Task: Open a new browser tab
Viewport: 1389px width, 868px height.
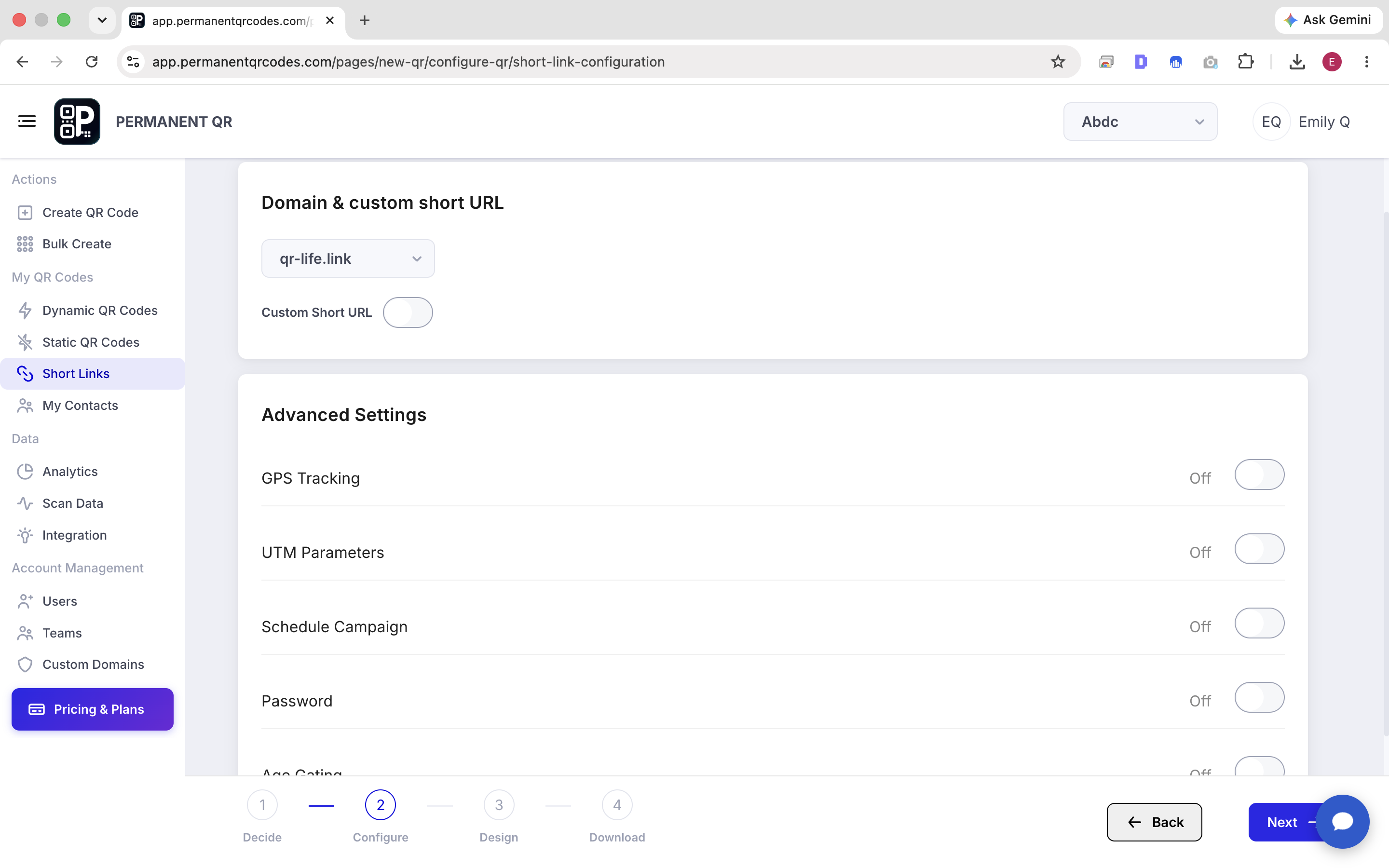Action: [365, 20]
